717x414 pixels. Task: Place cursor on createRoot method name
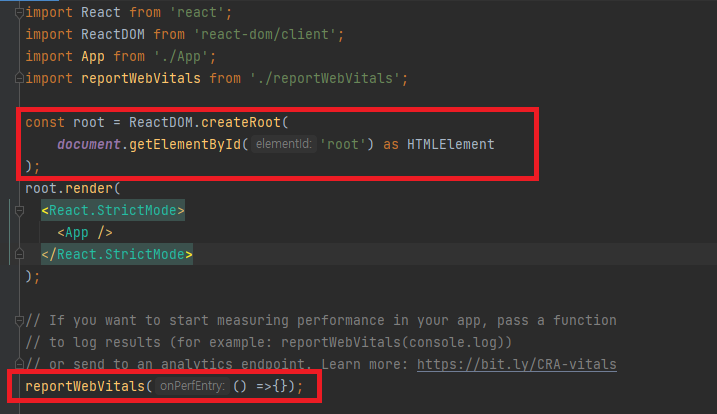point(241,122)
